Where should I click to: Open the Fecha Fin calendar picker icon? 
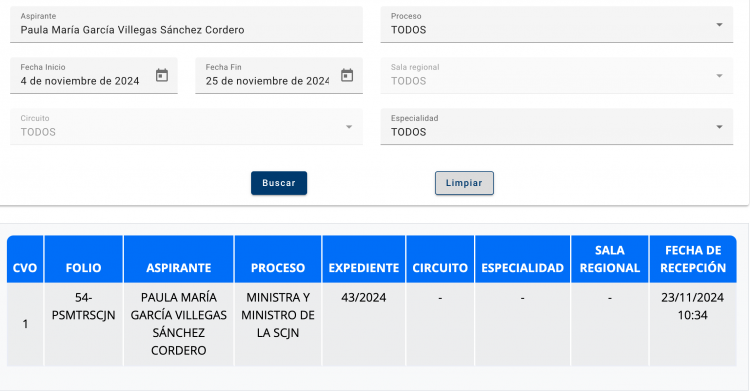click(x=347, y=75)
